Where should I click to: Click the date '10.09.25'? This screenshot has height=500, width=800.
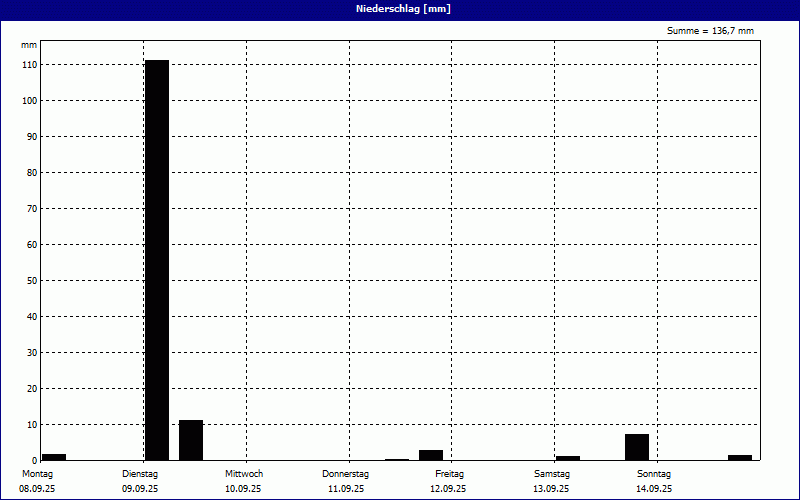point(243,489)
